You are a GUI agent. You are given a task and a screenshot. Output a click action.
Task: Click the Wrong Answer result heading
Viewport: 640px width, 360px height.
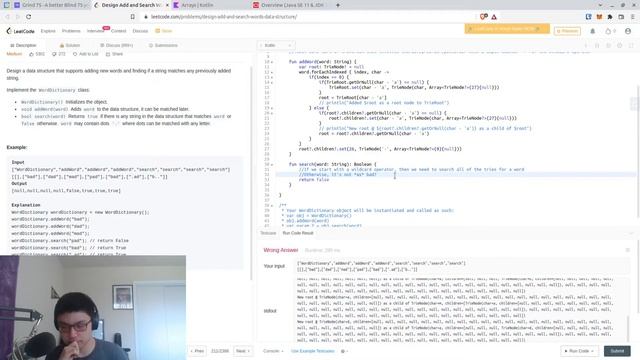(281, 250)
